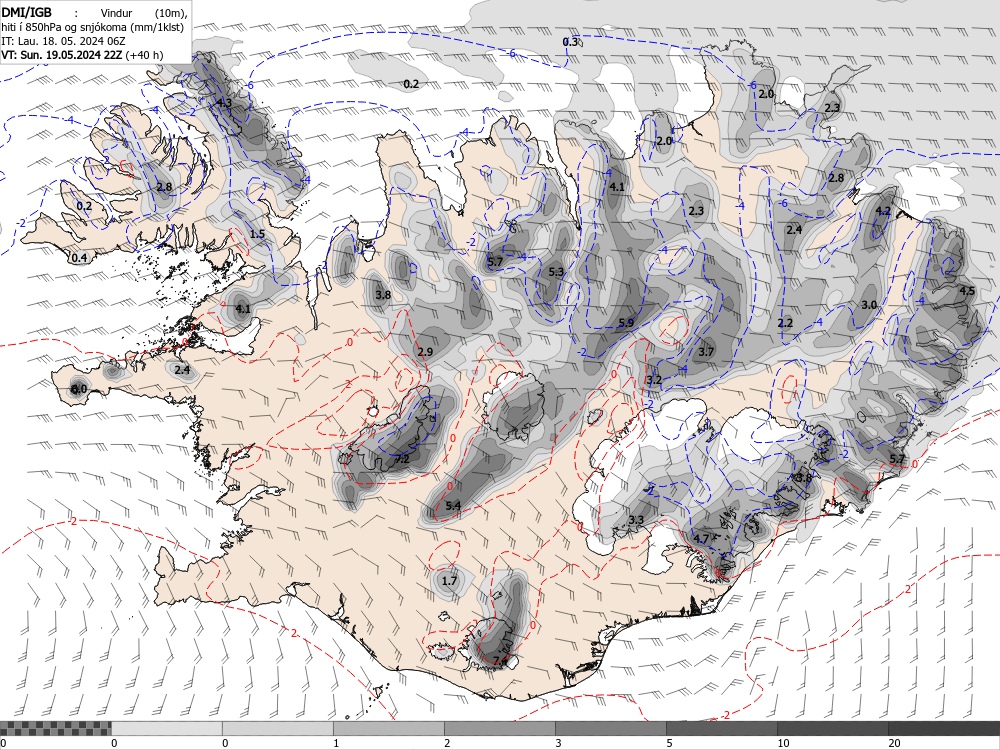Click the 1.5 snowfall value label
This screenshot has height=750, width=1000.
pos(257,234)
